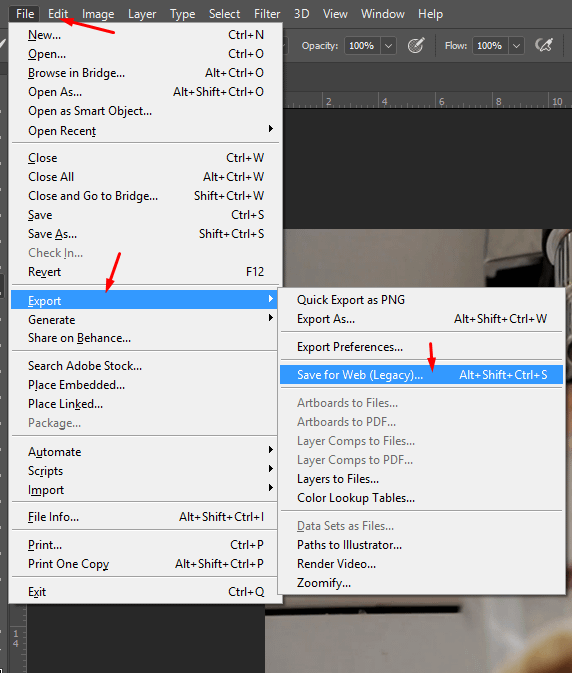
Task: Click the Opacity 100% value field
Action: (x=362, y=46)
